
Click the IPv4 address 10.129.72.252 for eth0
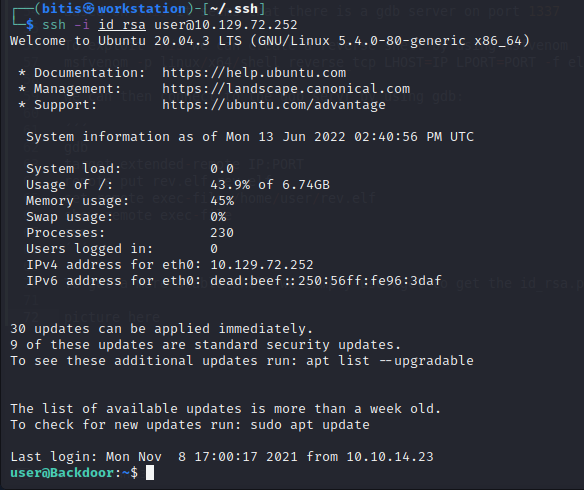click(262, 265)
